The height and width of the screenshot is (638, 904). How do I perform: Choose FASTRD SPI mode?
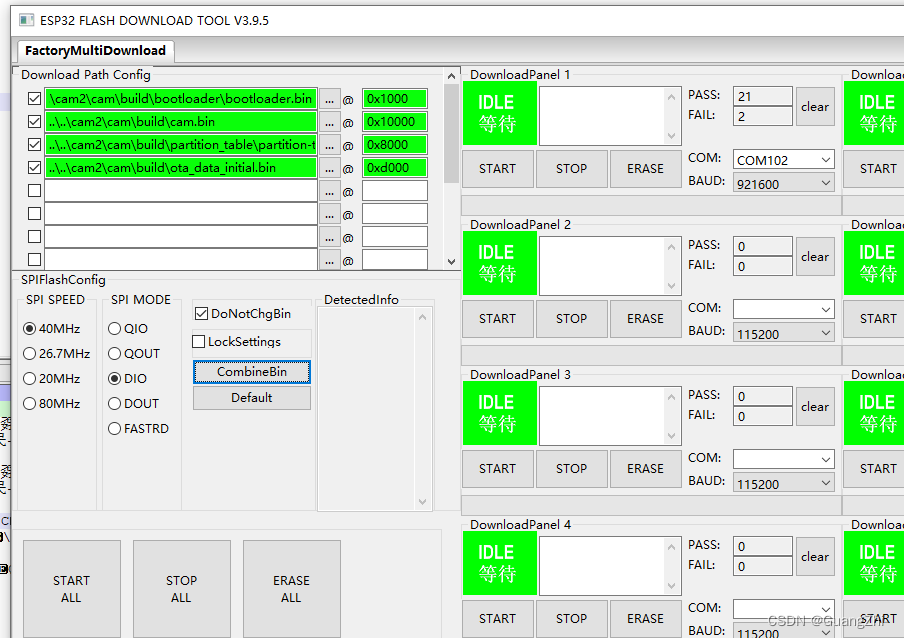114,428
